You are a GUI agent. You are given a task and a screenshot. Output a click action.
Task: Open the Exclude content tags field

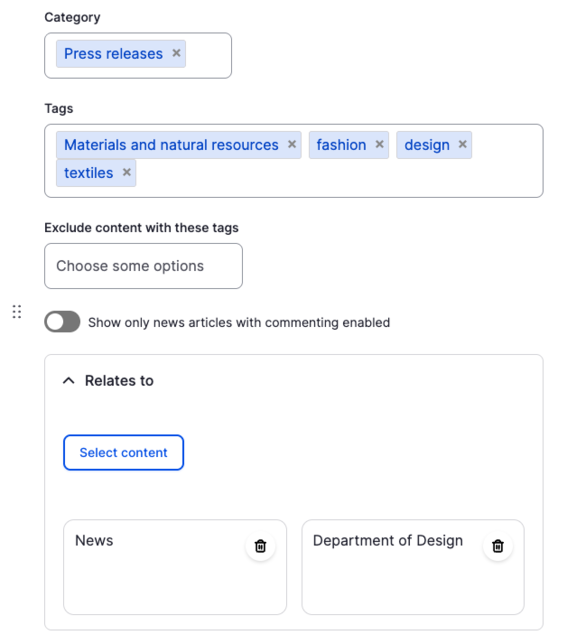click(143, 266)
